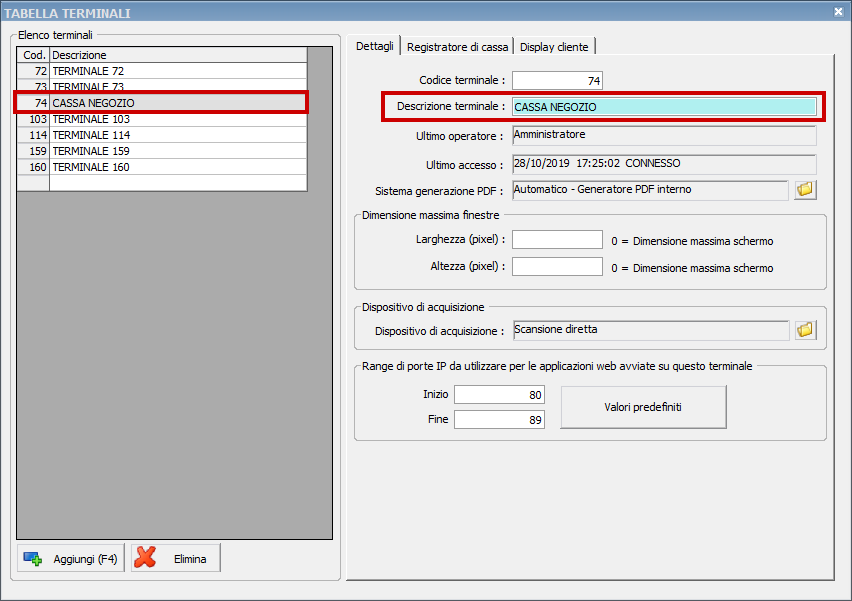Click the Inizio port field

[x=499, y=395]
